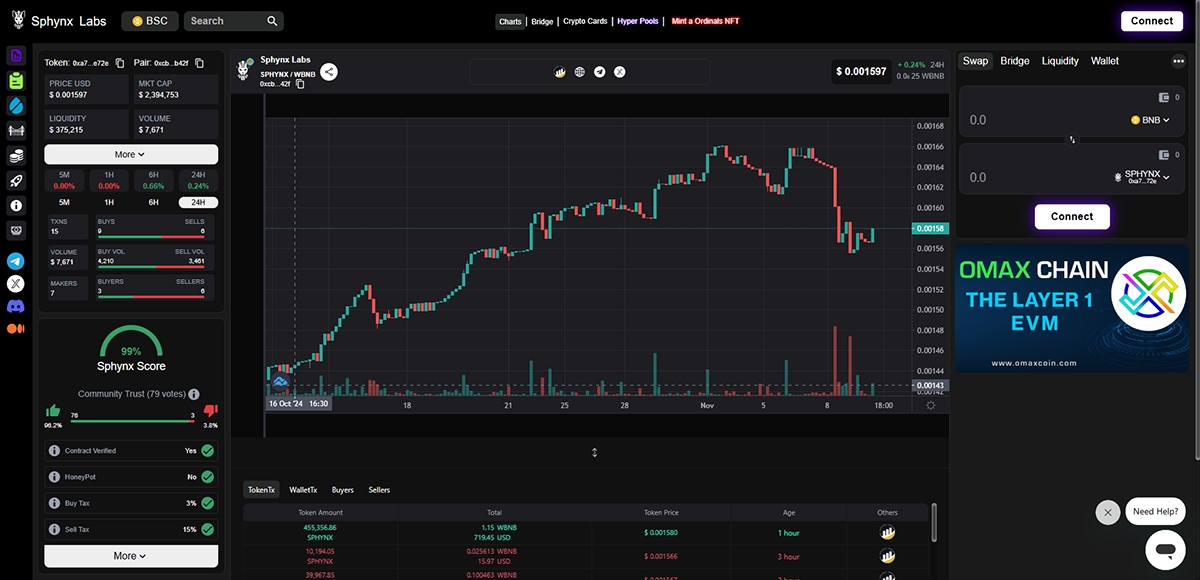Image resolution: width=1200 pixels, height=580 pixels.
Task: Switch to the Swap tab
Action: 975,61
